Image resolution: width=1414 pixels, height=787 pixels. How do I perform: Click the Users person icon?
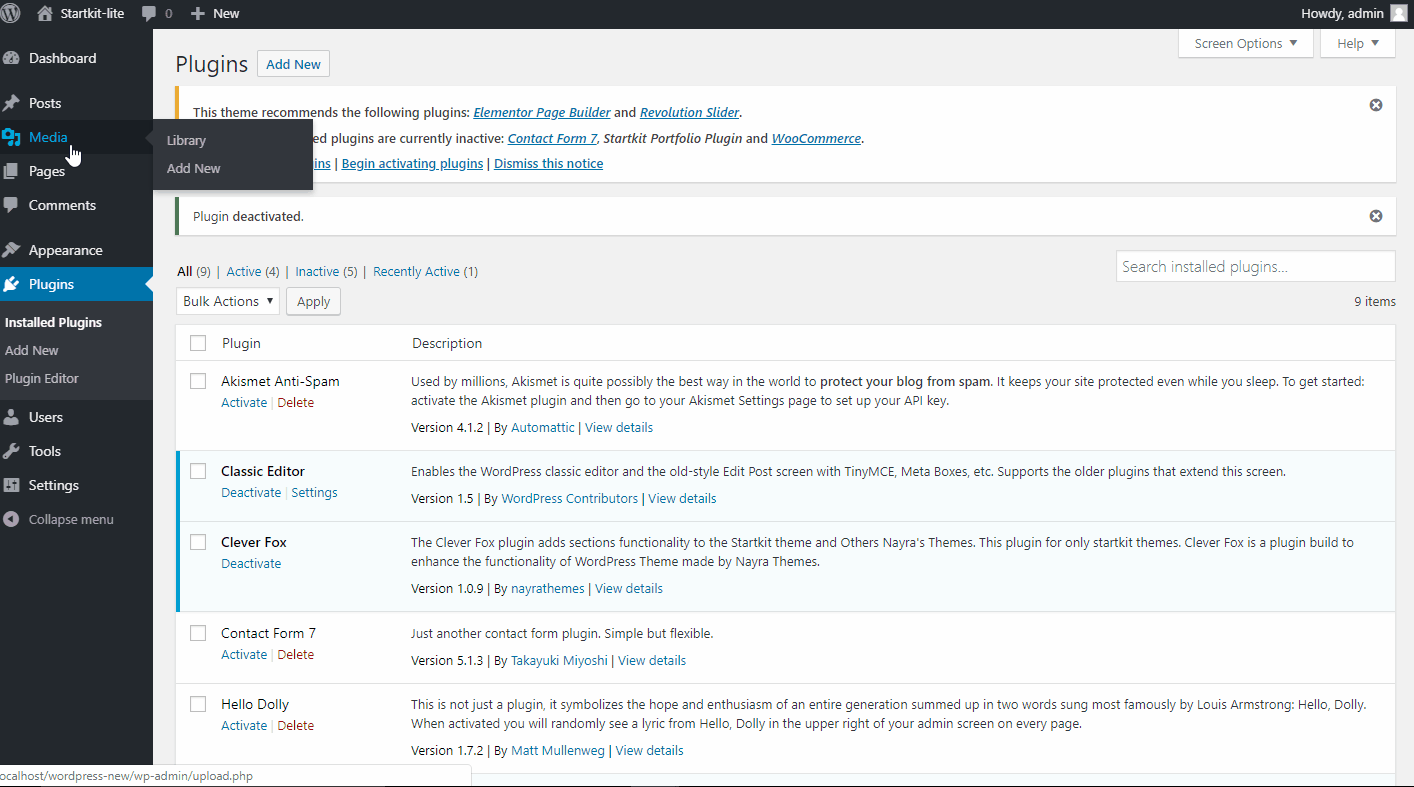click(x=12, y=417)
